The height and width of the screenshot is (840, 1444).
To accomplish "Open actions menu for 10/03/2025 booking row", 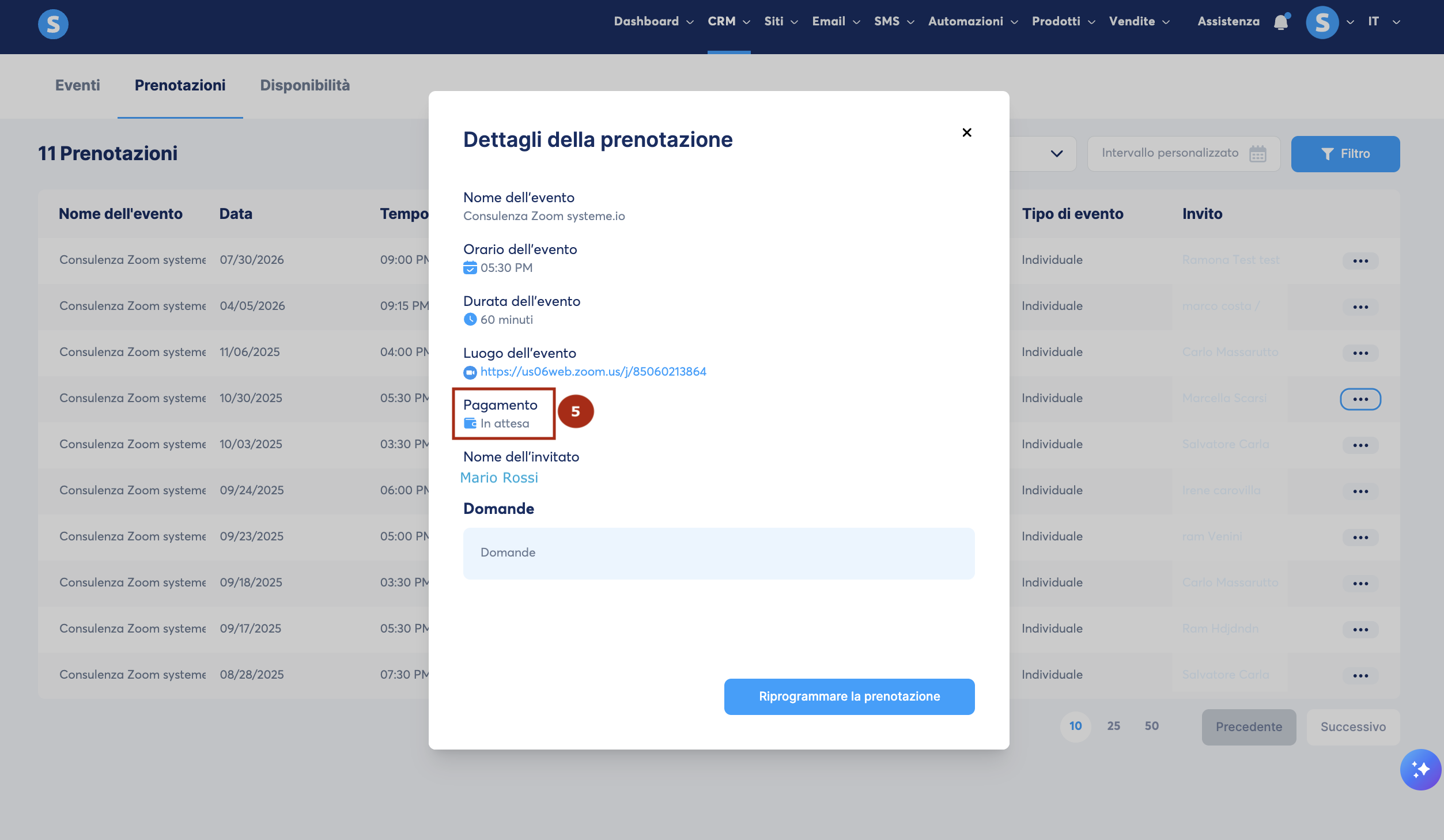I will pyautogui.click(x=1360, y=445).
